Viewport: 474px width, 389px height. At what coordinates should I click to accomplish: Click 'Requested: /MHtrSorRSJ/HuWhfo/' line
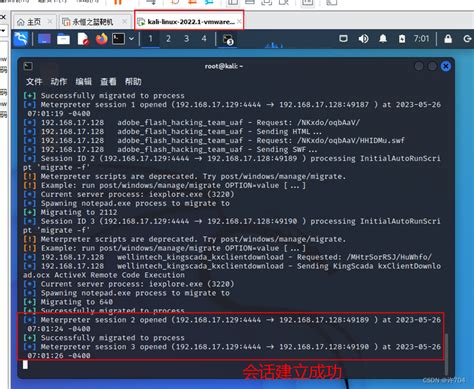(227, 257)
